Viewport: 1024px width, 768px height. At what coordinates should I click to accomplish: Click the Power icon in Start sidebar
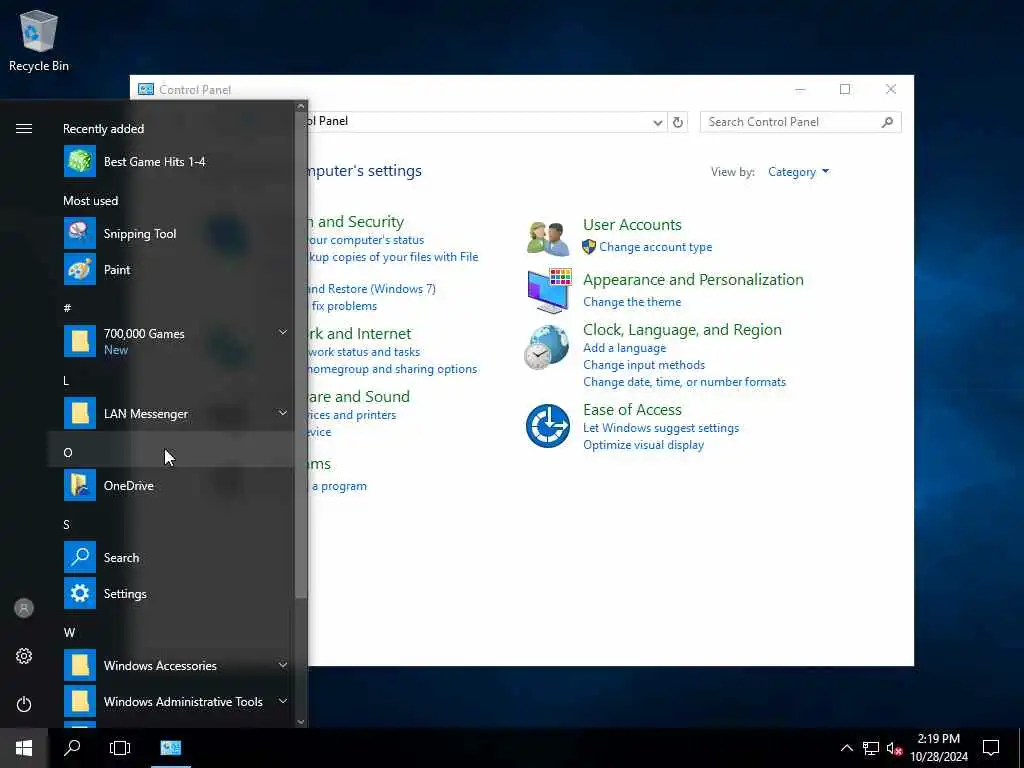[x=24, y=704]
